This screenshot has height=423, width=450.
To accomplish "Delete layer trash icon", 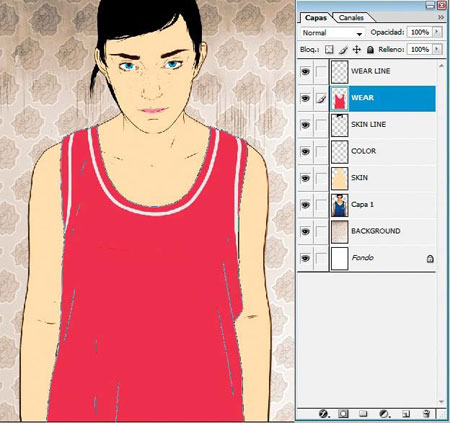I will pos(426,414).
